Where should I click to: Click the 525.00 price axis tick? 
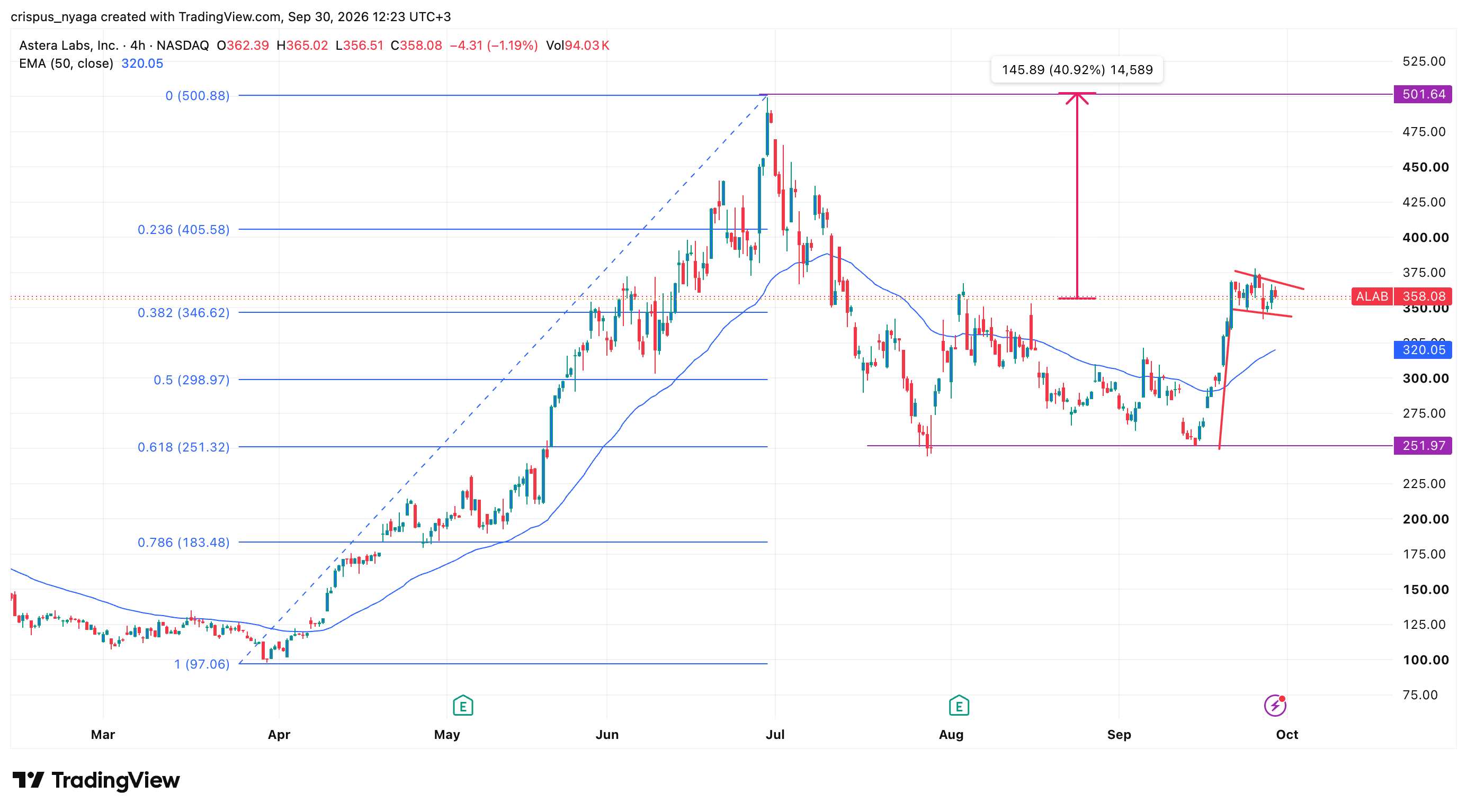[x=1424, y=61]
